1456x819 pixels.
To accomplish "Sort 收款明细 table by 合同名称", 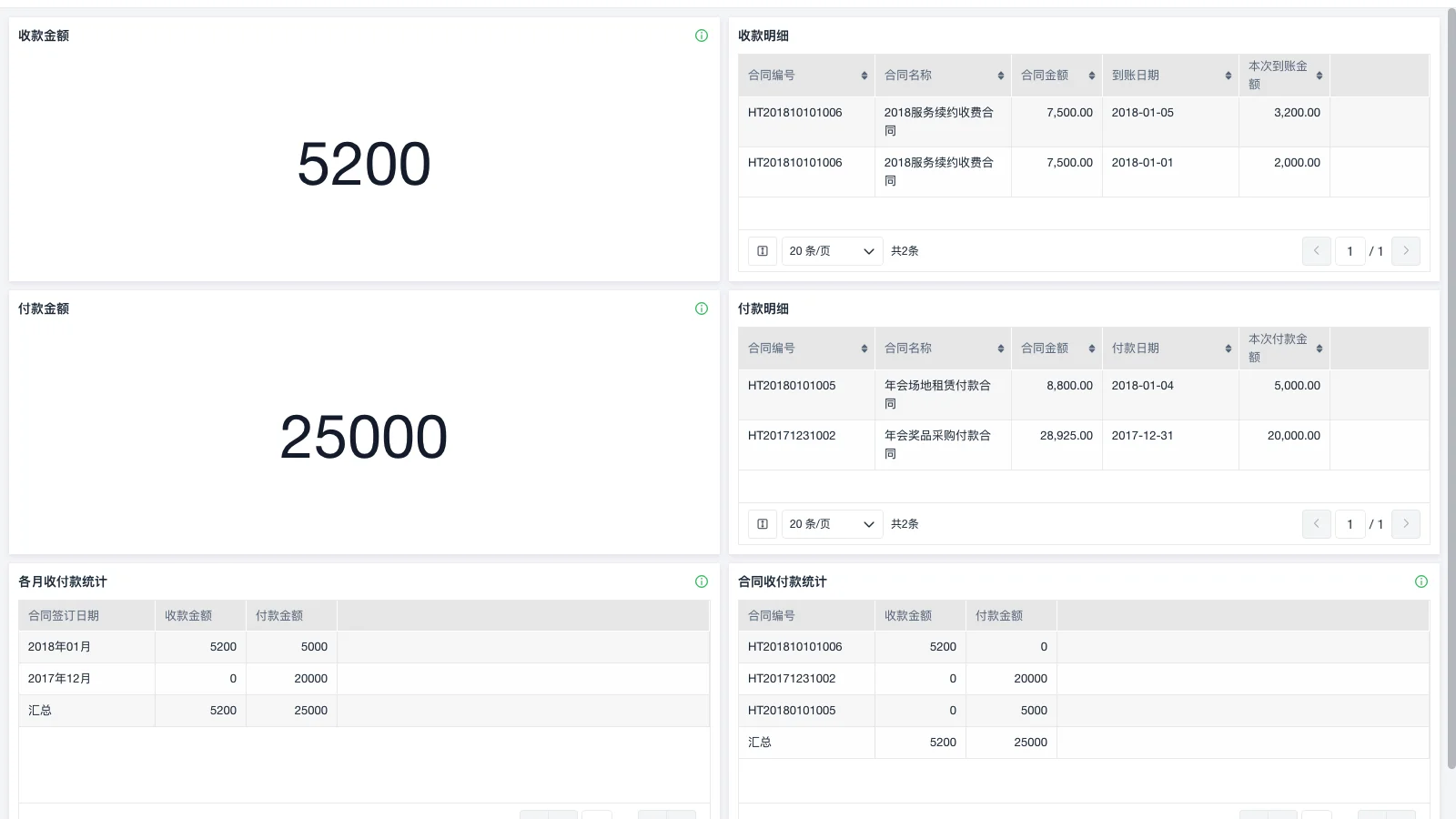I will click(1001, 76).
